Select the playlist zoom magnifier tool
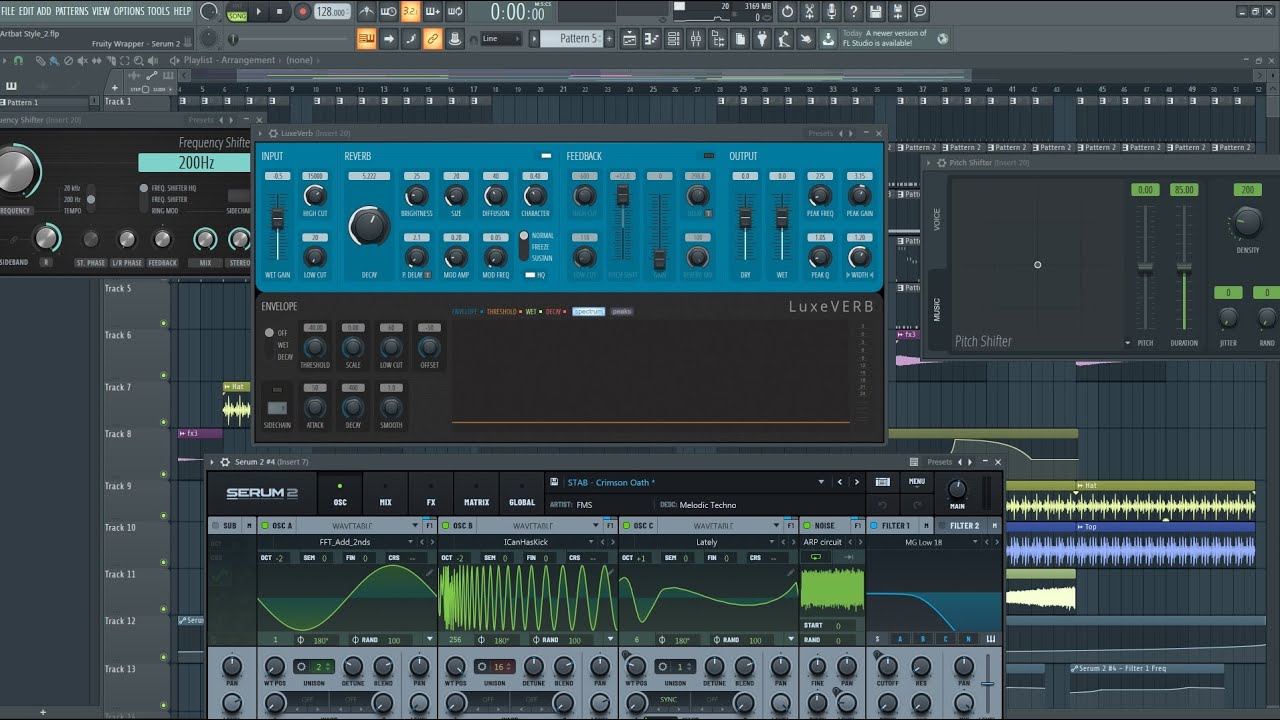Image resolution: width=1280 pixels, height=720 pixels. click(139, 60)
